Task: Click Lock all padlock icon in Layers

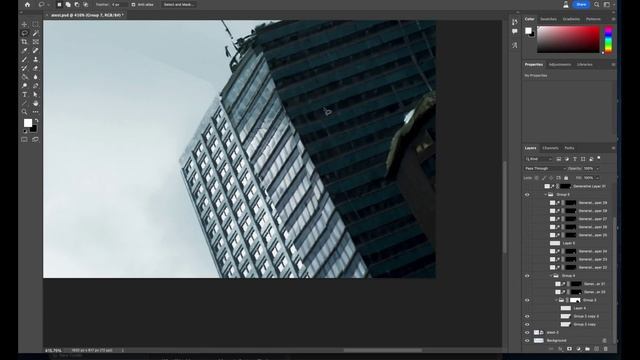Action: point(566,178)
